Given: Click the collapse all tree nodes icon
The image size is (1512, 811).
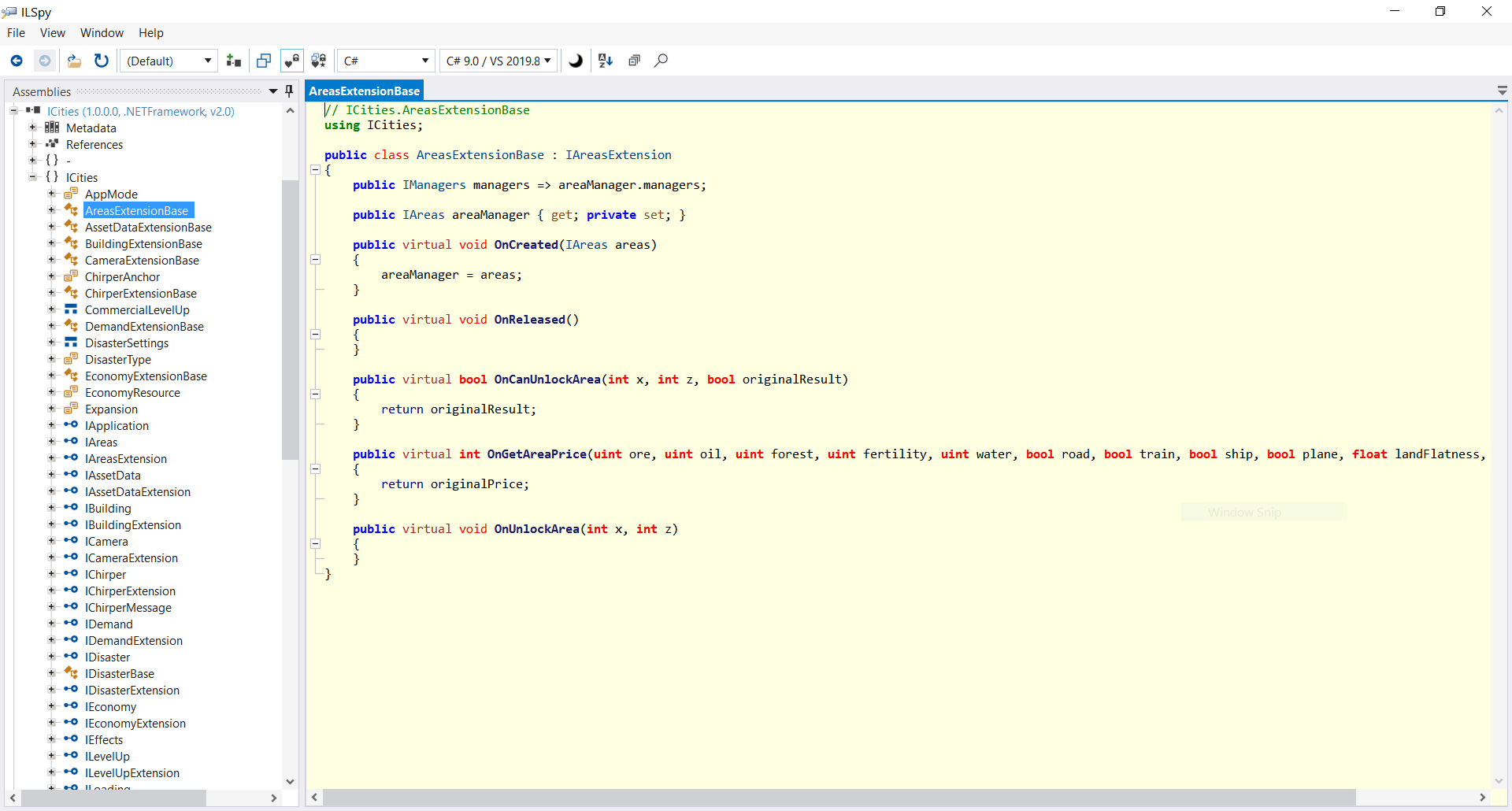Looking at the screenshot, I should pos(634,61).
